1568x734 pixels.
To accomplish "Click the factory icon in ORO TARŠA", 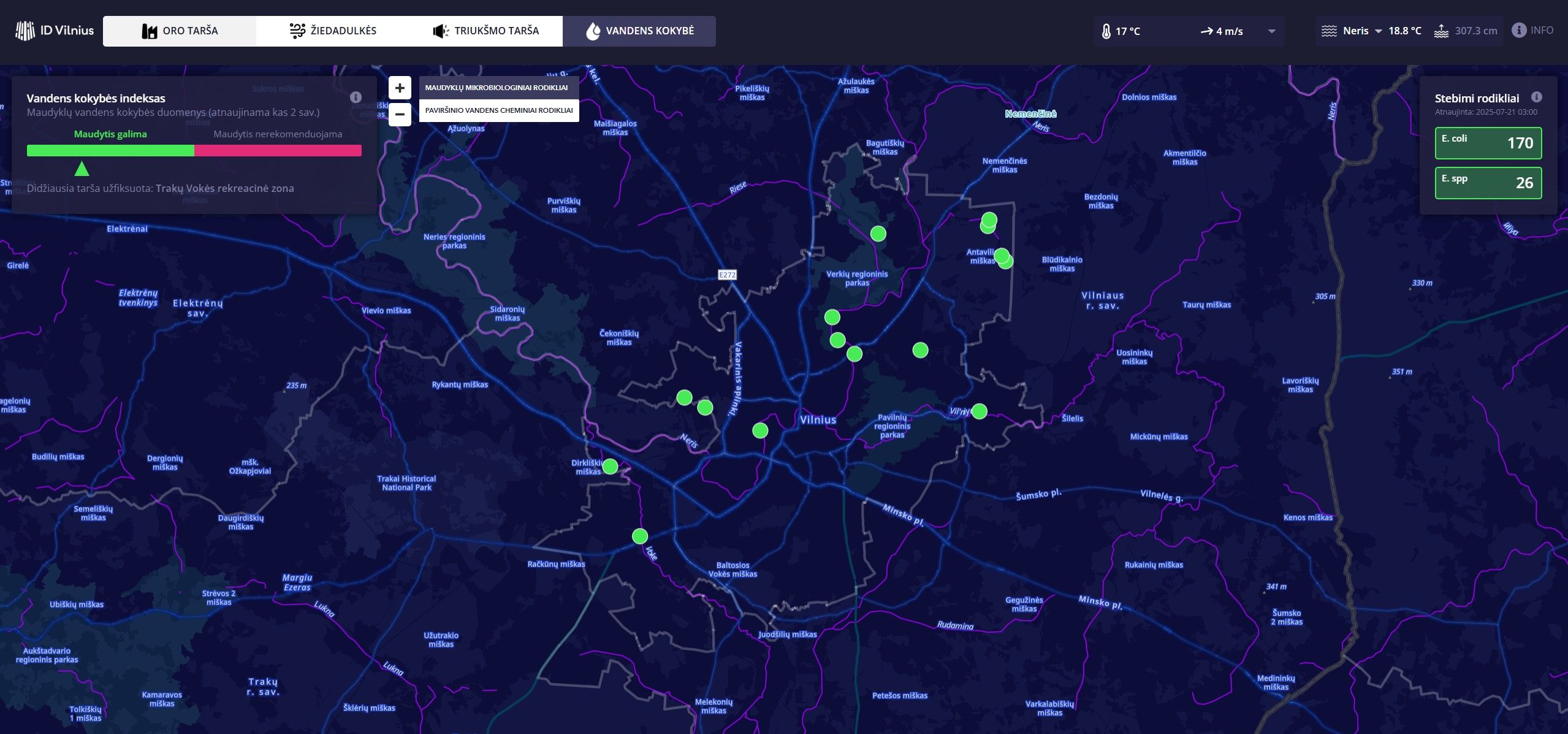I will click(x=149, y=31).
